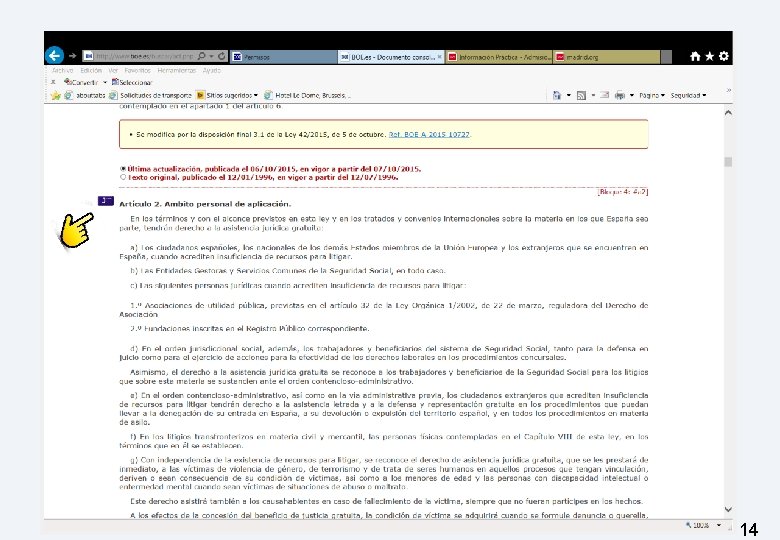The height and width of the screenshot is (540, 780).
Task: Click the command bar Home page icon
Action: coord(557,95)
